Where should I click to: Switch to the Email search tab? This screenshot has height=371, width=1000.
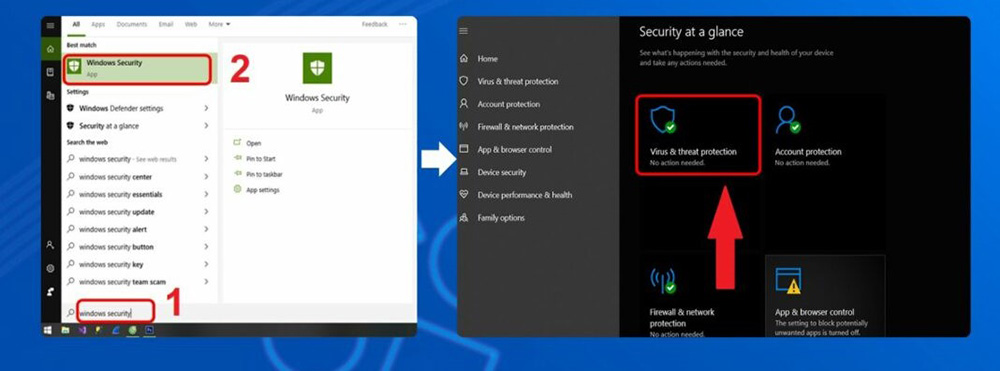(x=166, y=24)
